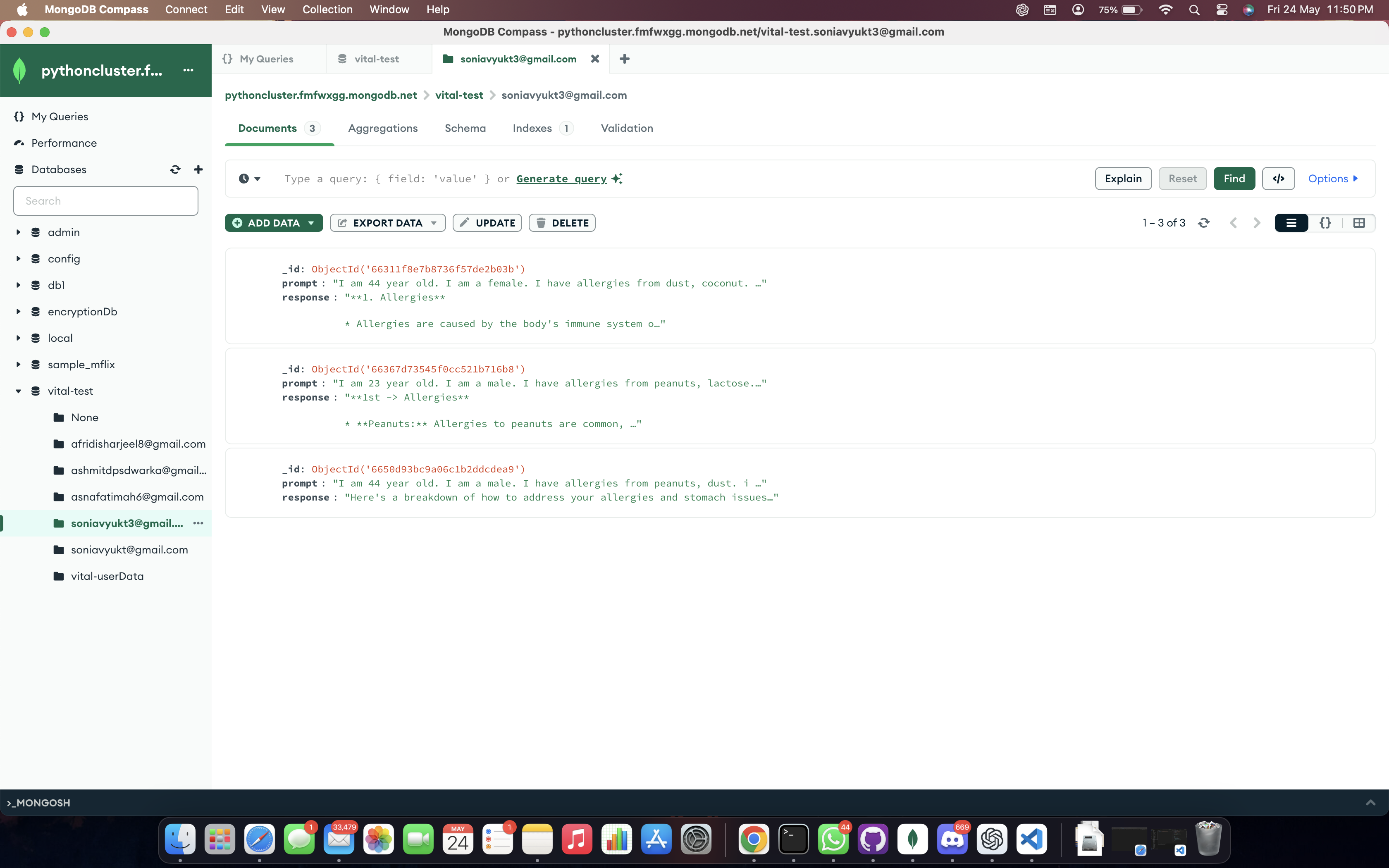Switch to Indexes tab

pyautogui.click(x=542, y=128)
